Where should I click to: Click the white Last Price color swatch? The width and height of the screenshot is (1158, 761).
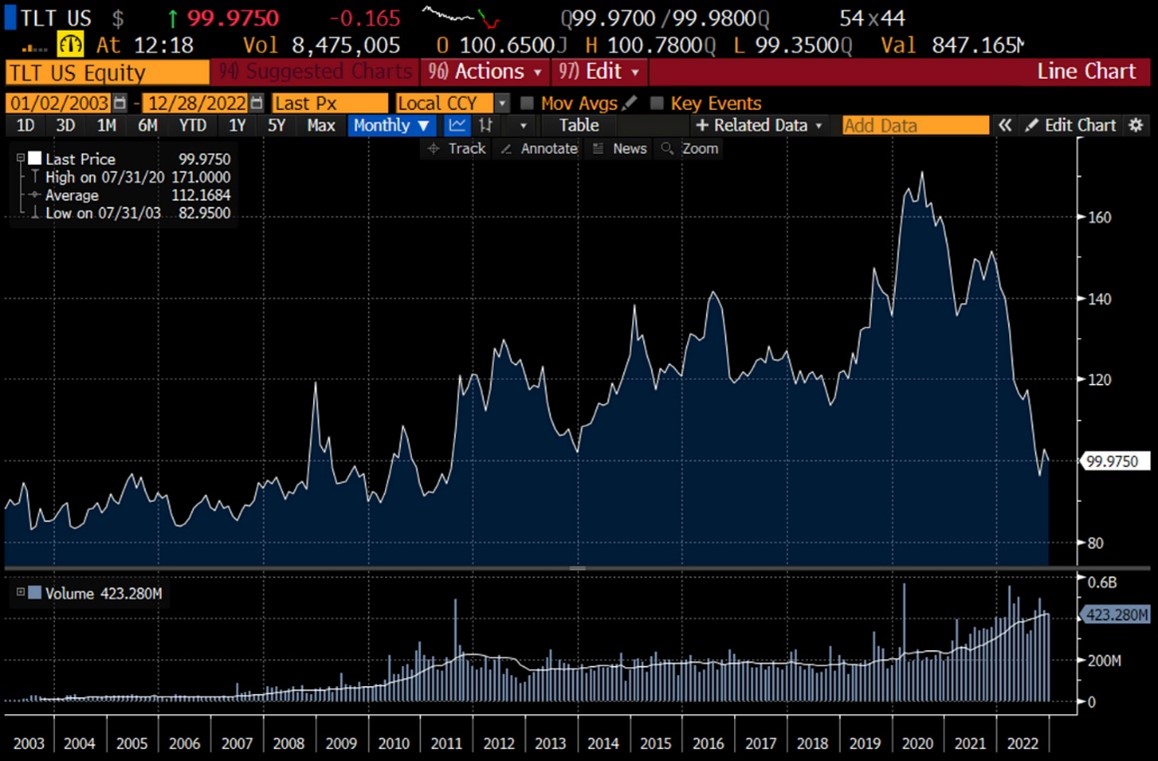35,158
